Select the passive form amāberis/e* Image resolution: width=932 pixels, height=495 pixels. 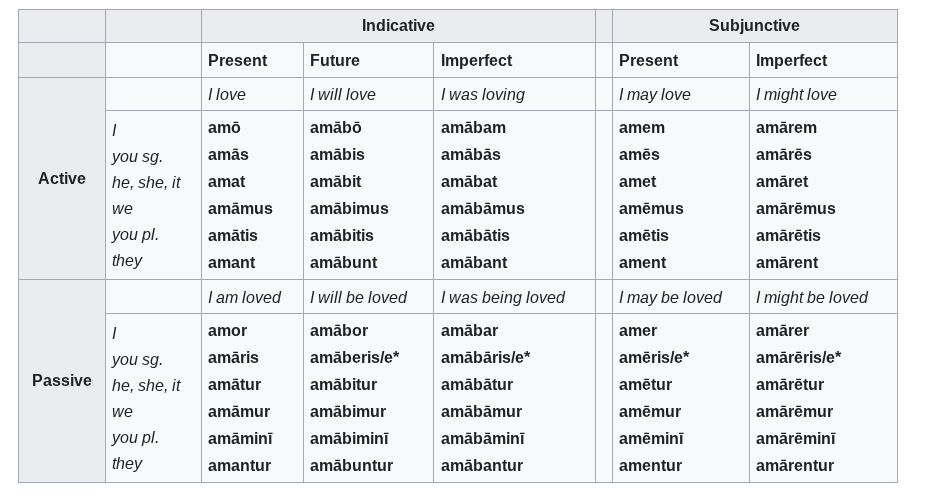[x=354, y=358]
